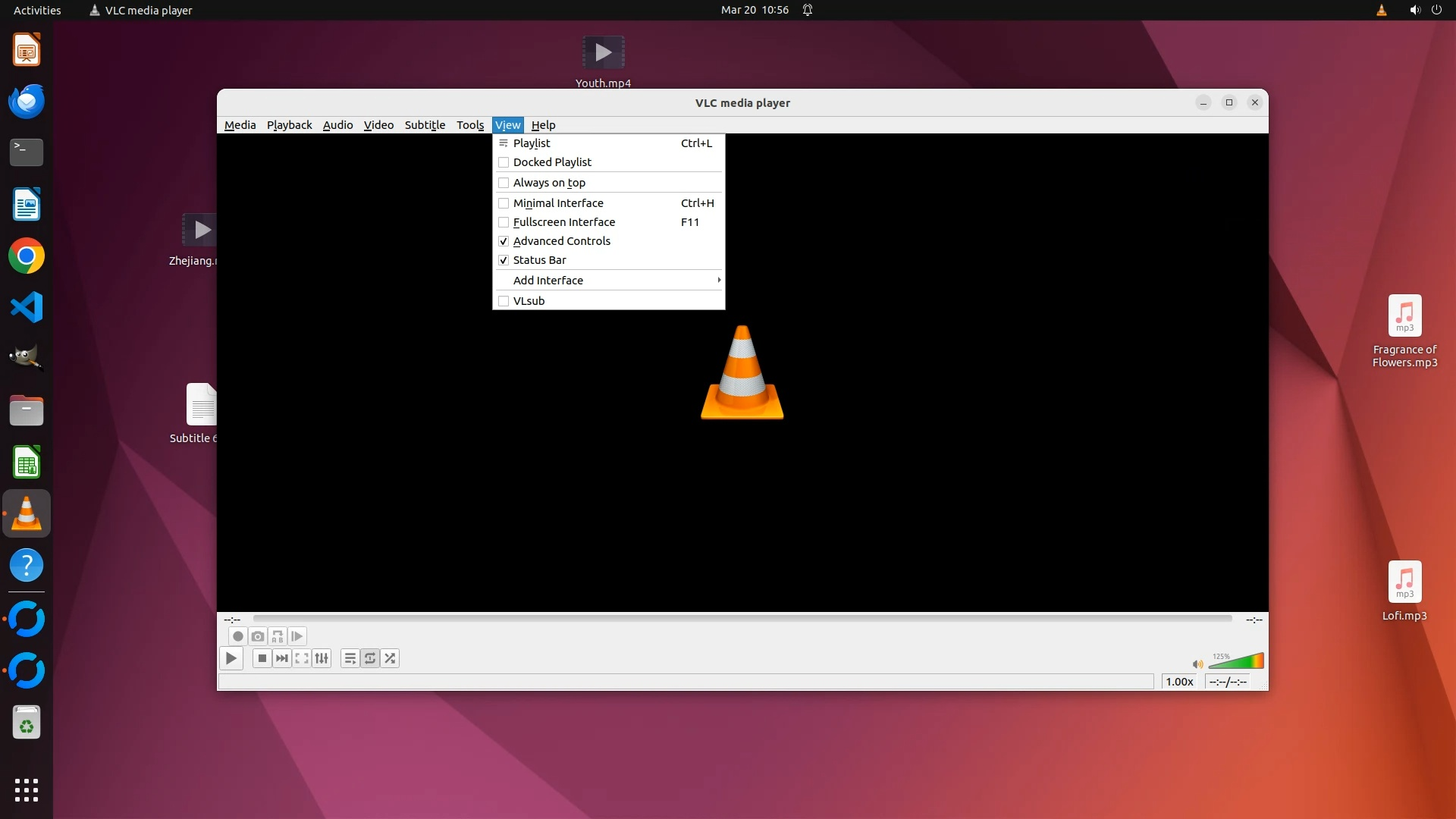Select Playlist from the View menu
1456x819 pixels.
[532, 143]
